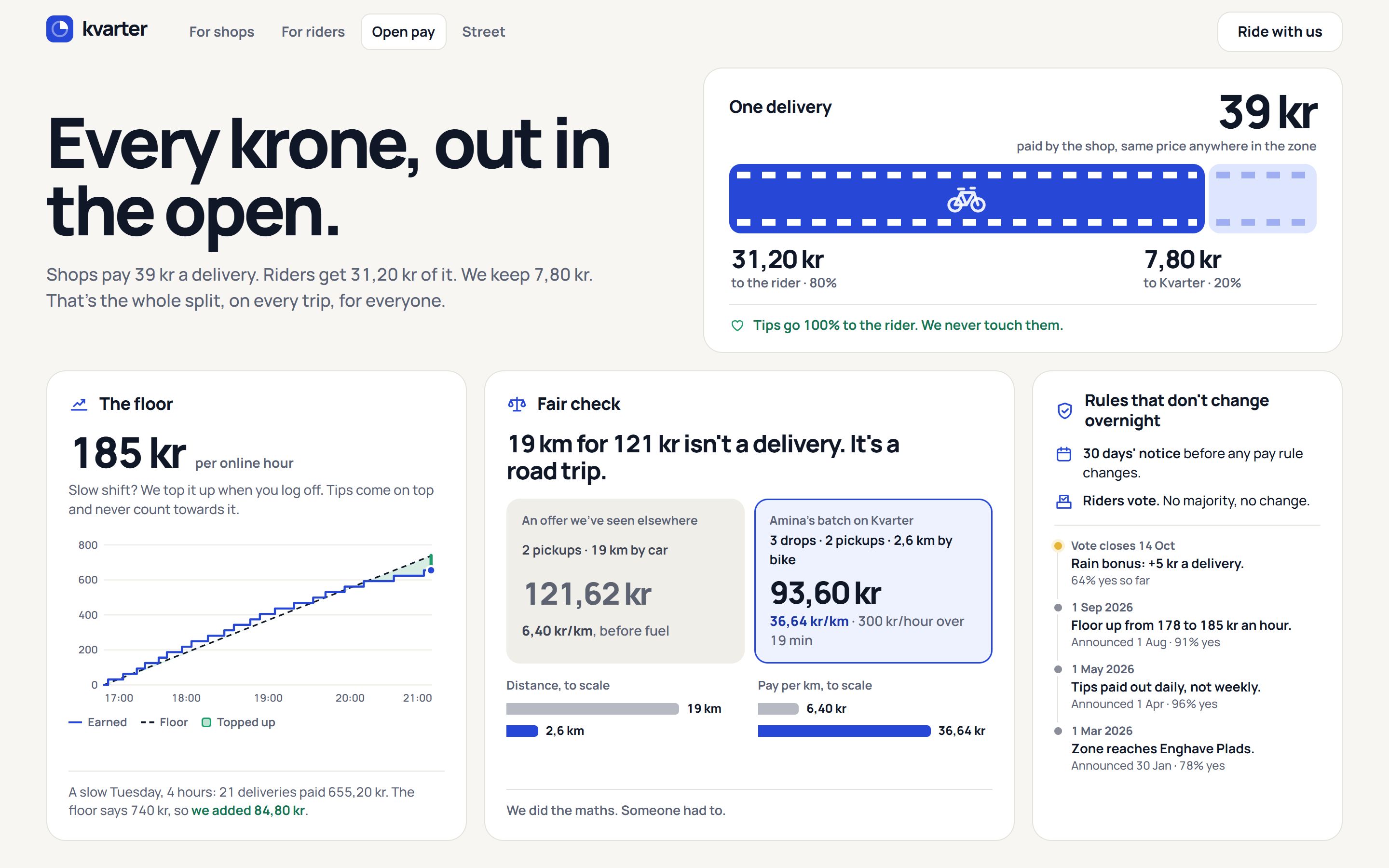1389x868 pixels.
Task: Click the shield check icon beside Rules heading
Action: coord(1064,410)
